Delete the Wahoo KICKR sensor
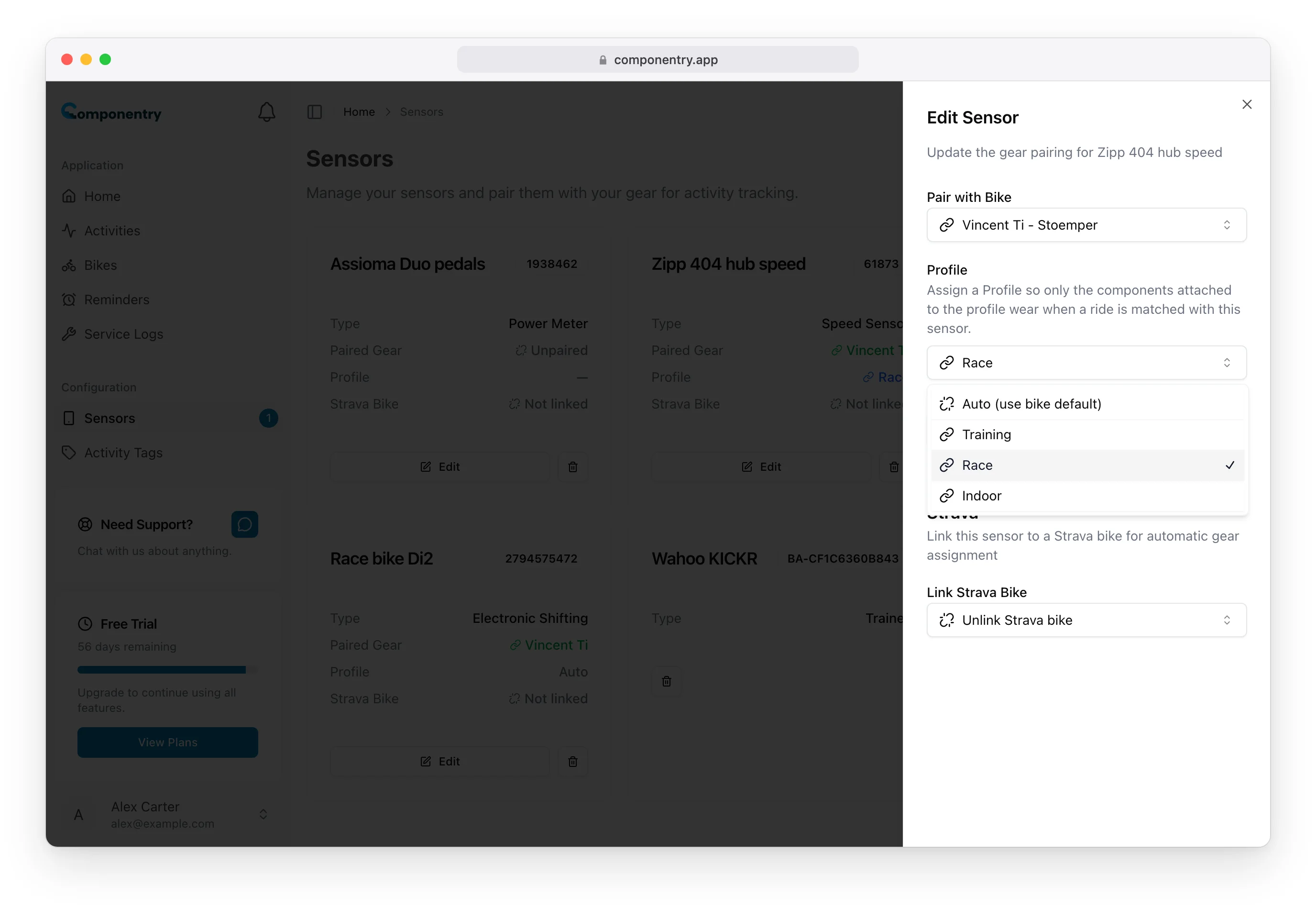Image resolution: width=1316 pixels, height=908 pixels. click(x=667, y=681)
